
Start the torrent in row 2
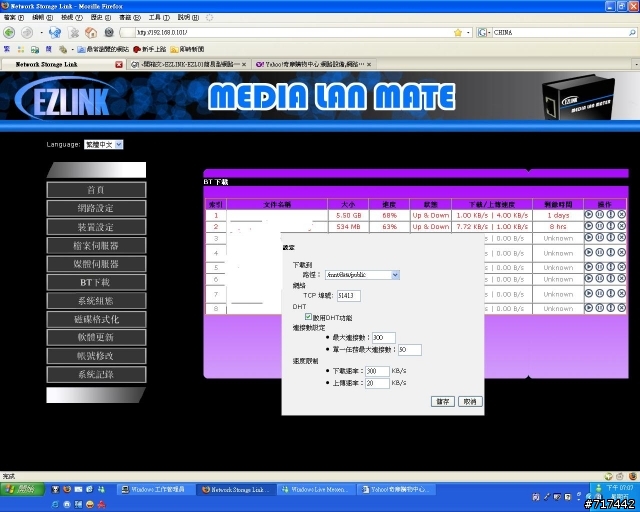click(x=589, y=225)
